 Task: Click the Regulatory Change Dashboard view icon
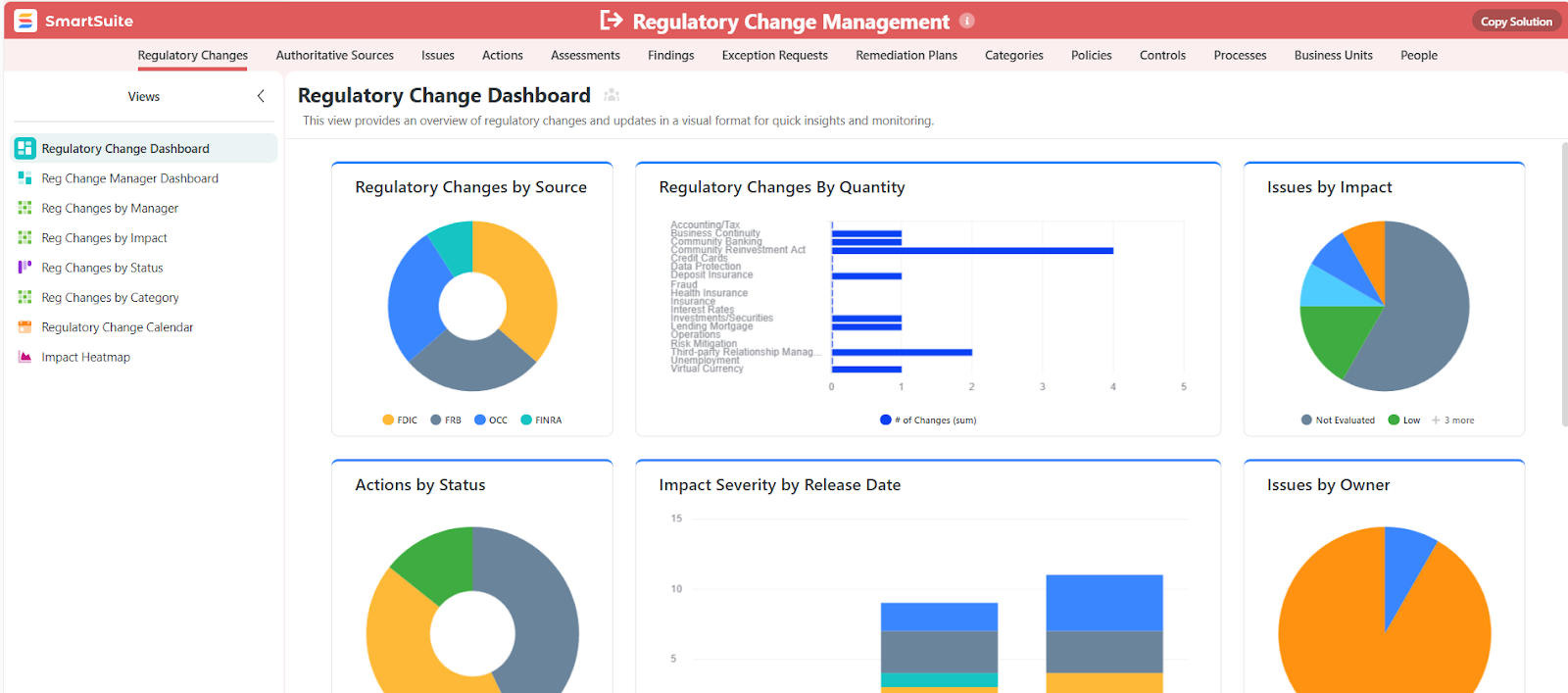coord(25,148)
